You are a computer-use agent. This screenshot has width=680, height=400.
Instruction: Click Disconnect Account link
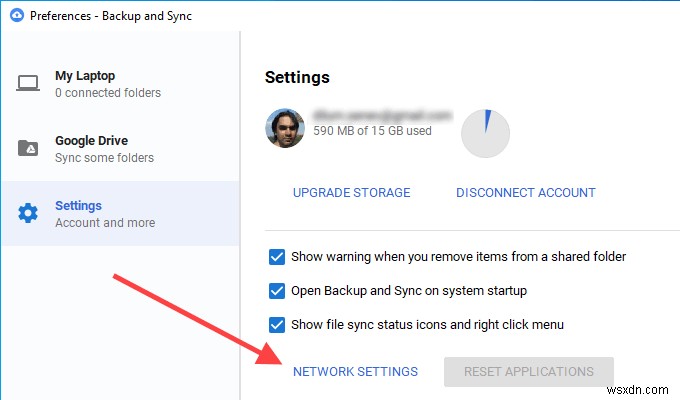click(x=525, y=193)
